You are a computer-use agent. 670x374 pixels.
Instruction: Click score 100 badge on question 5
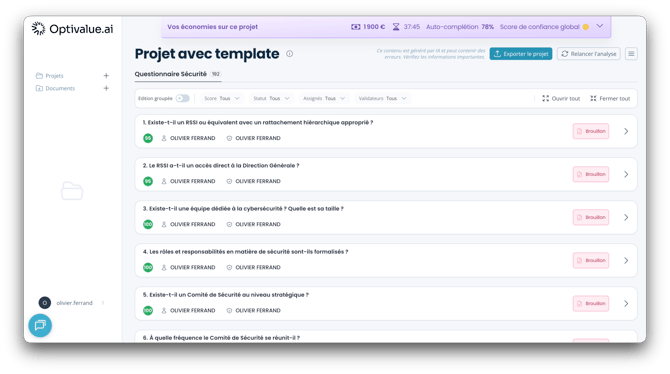coord(148,310)
